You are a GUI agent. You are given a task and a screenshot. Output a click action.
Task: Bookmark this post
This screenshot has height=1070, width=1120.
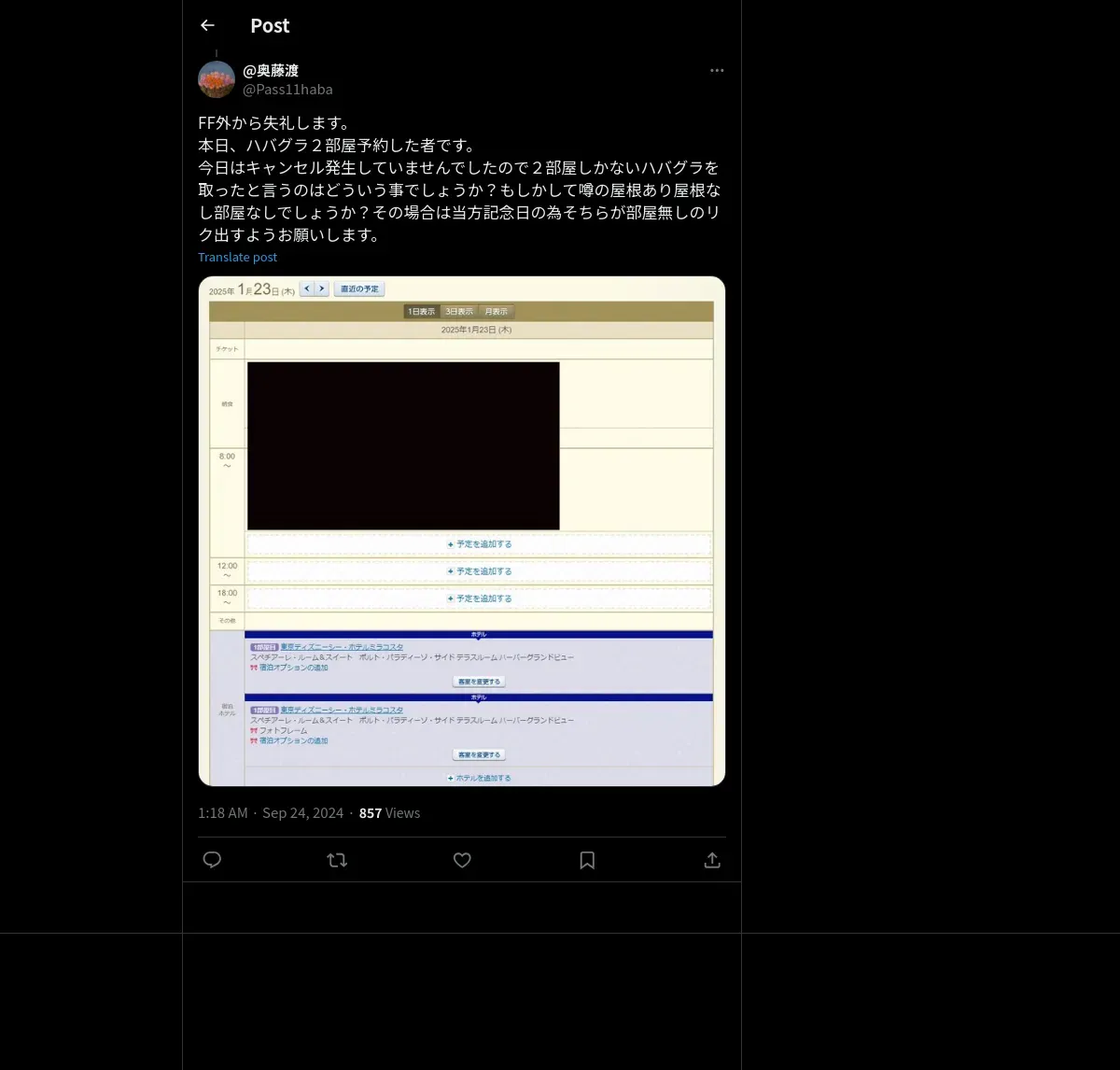(587, 860)
